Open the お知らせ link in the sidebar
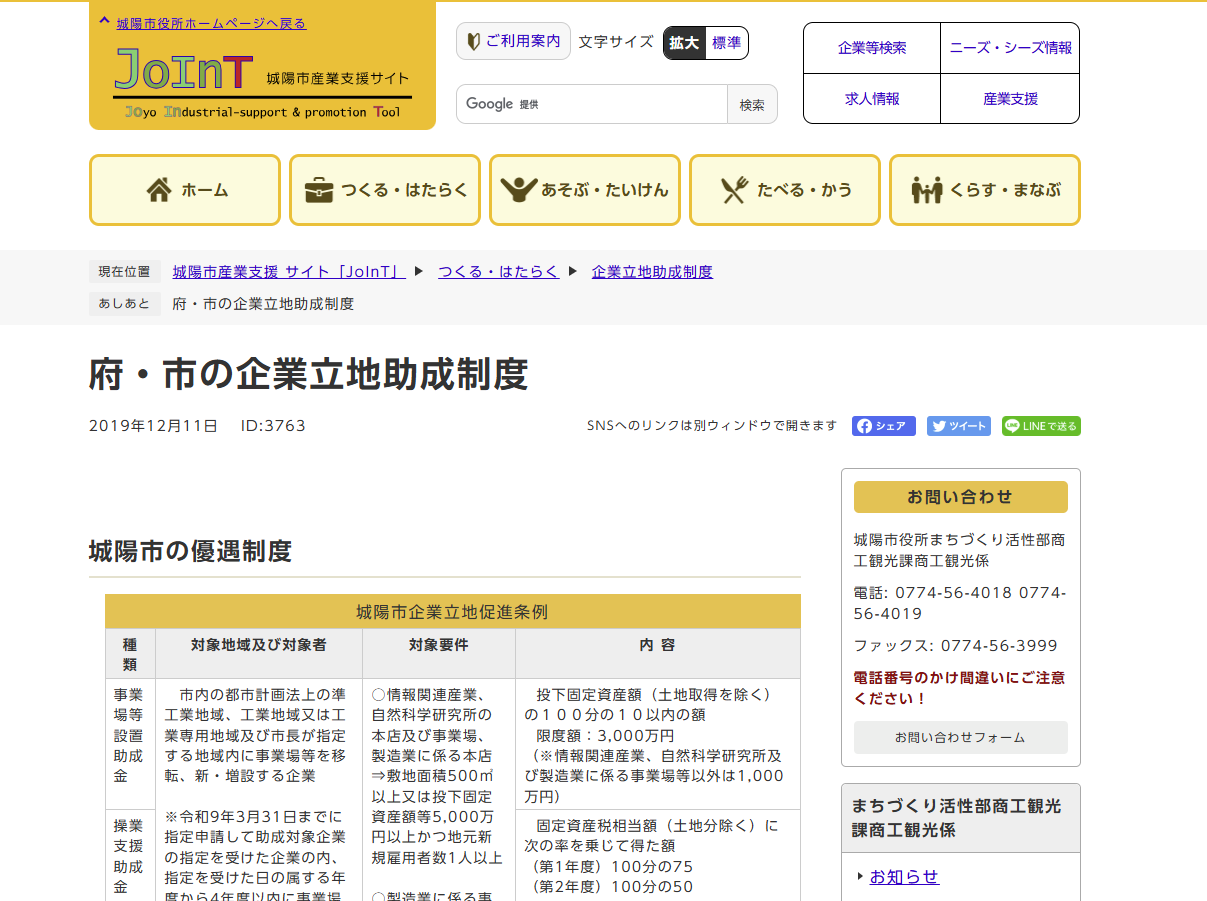Viewport: 1207px width, 901px height. [904, 877]
